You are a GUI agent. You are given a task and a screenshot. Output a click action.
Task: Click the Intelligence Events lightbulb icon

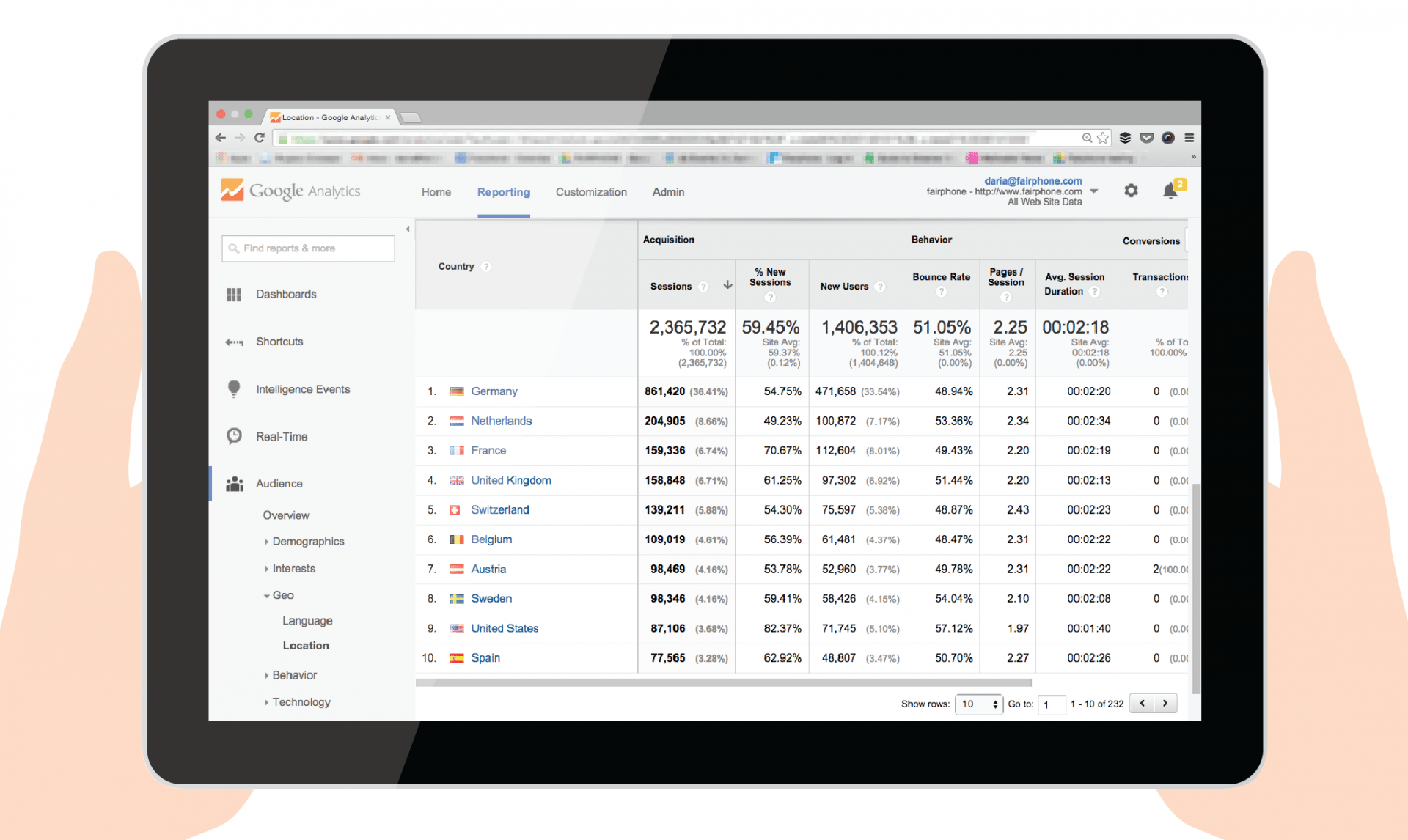(x=234, y=389)
